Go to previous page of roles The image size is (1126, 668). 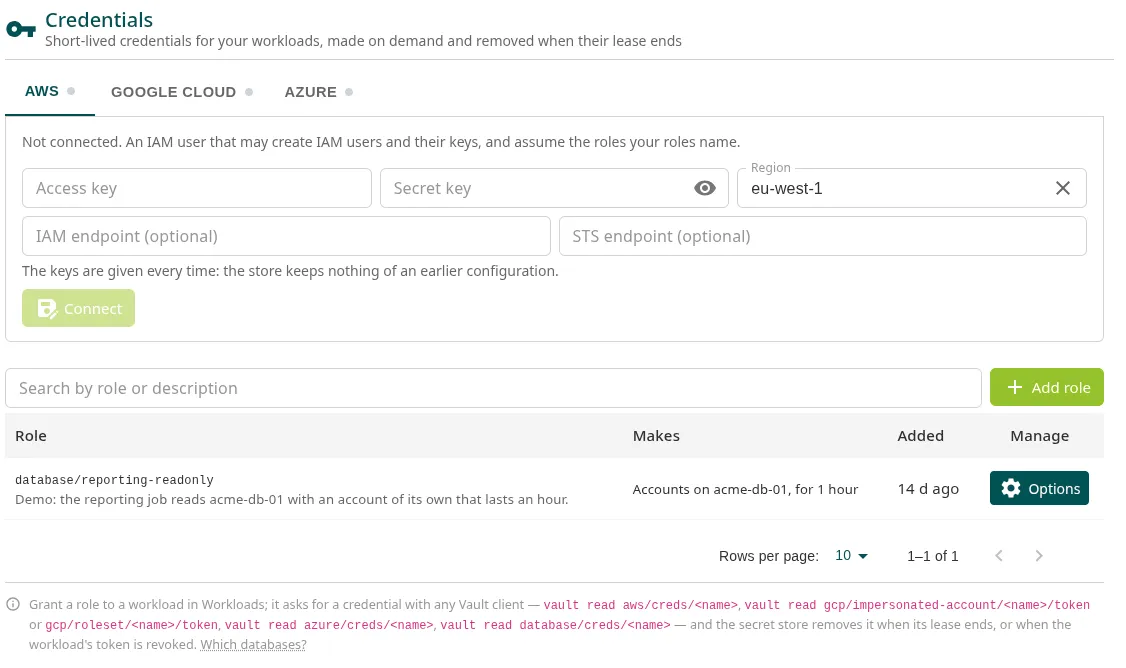click(x=999, y=556)
